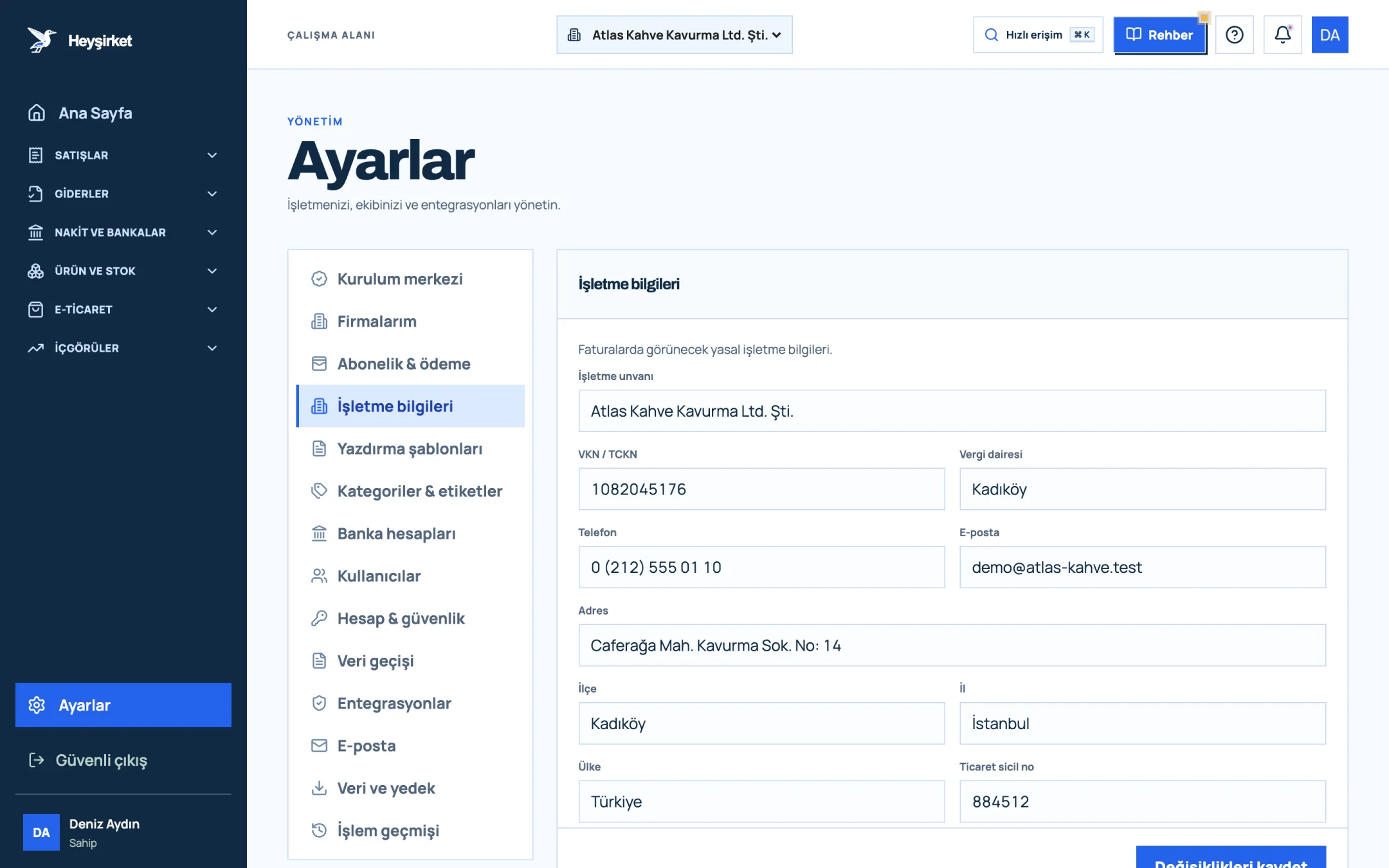Open notifications bell icon
This screenshot has width=1389, height=868.
1282,35
